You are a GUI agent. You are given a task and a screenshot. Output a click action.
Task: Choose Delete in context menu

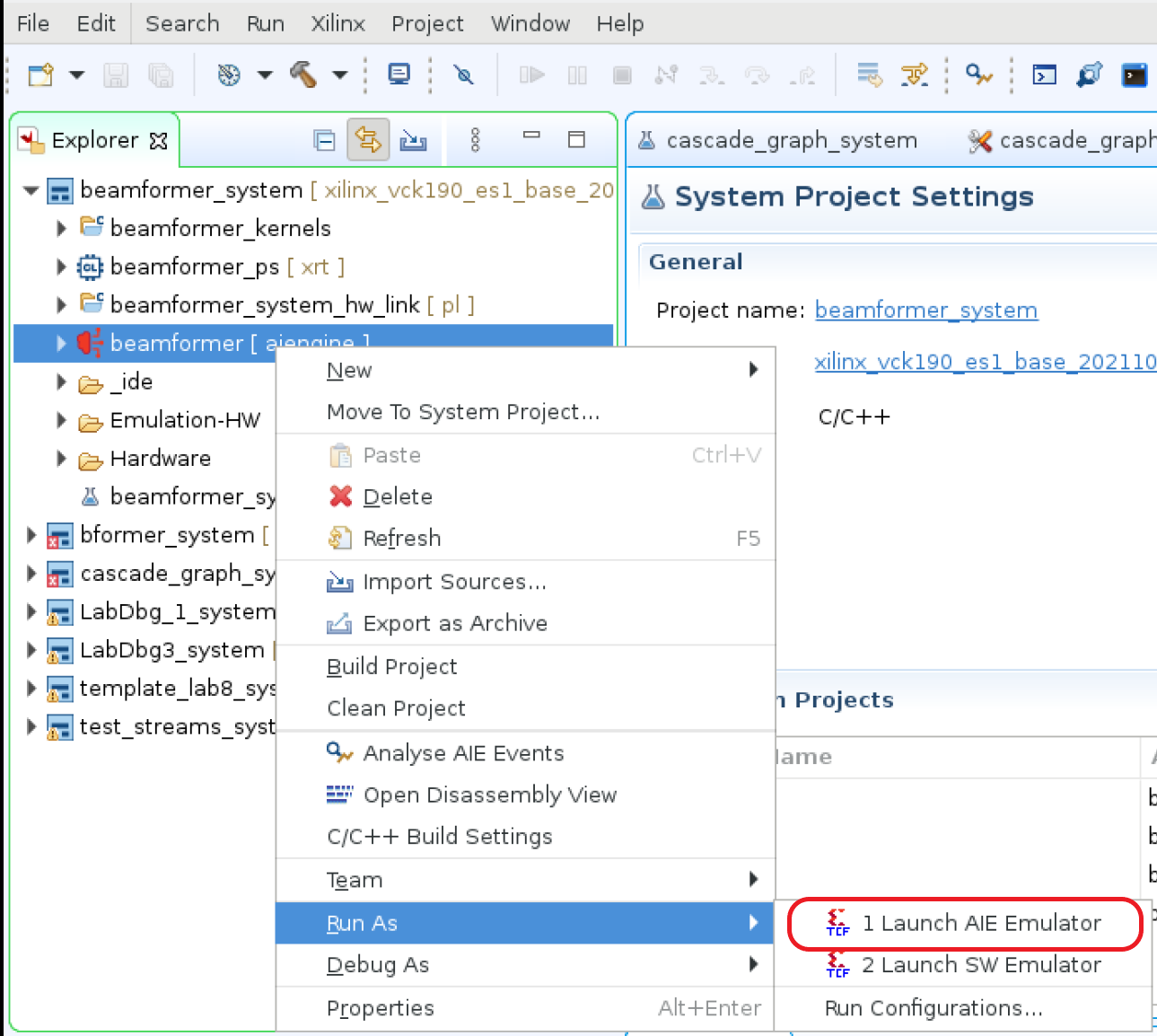525,496
